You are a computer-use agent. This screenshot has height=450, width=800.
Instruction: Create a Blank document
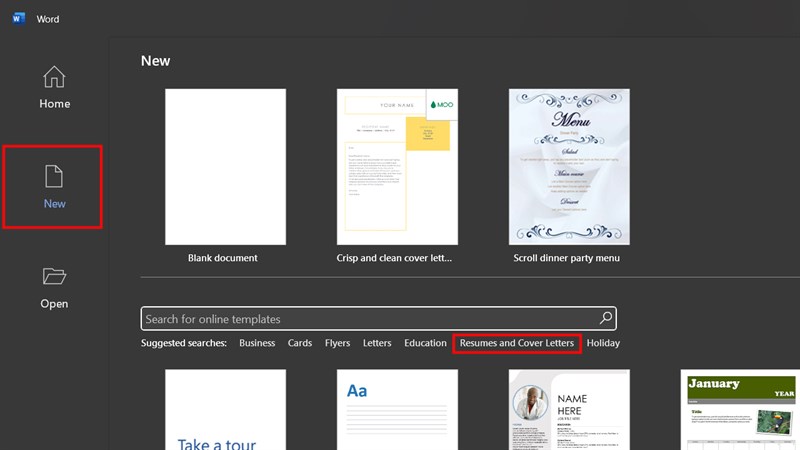click(x=225, y=167)
